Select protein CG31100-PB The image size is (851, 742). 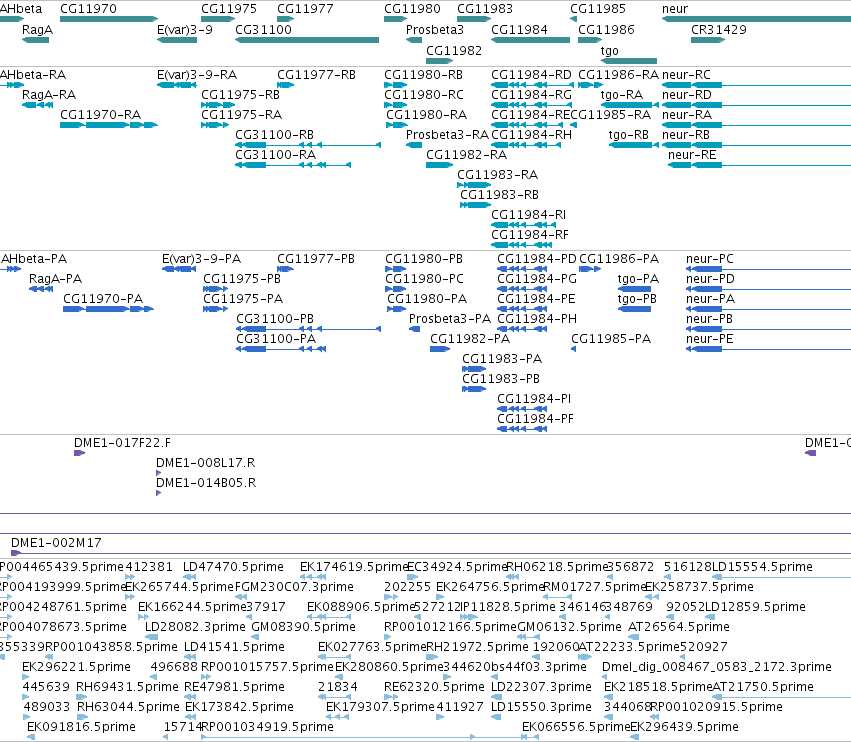coord(308,329)
